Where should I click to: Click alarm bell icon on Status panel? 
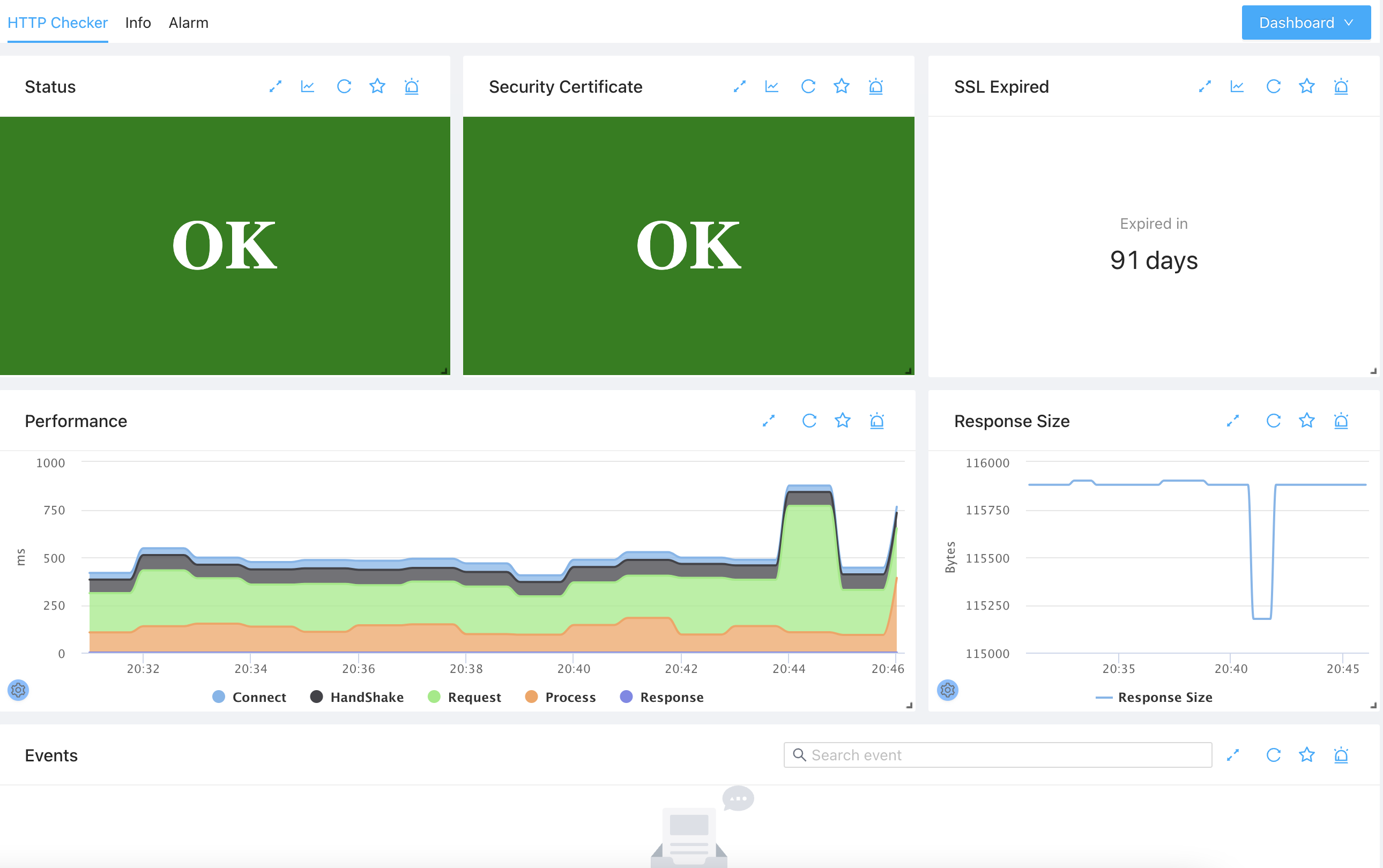pos(411,87)
